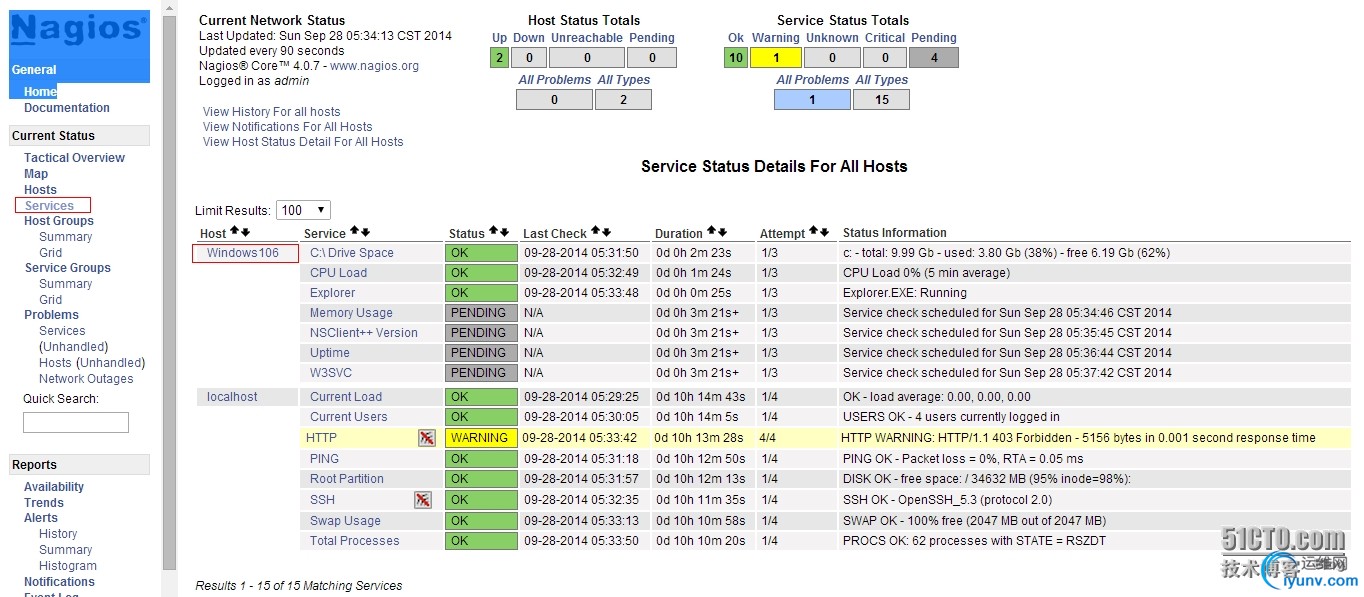Click the sidebar vertical scrollbar
The height and width of the screenshot is (597, 1364).
(169, 290)
